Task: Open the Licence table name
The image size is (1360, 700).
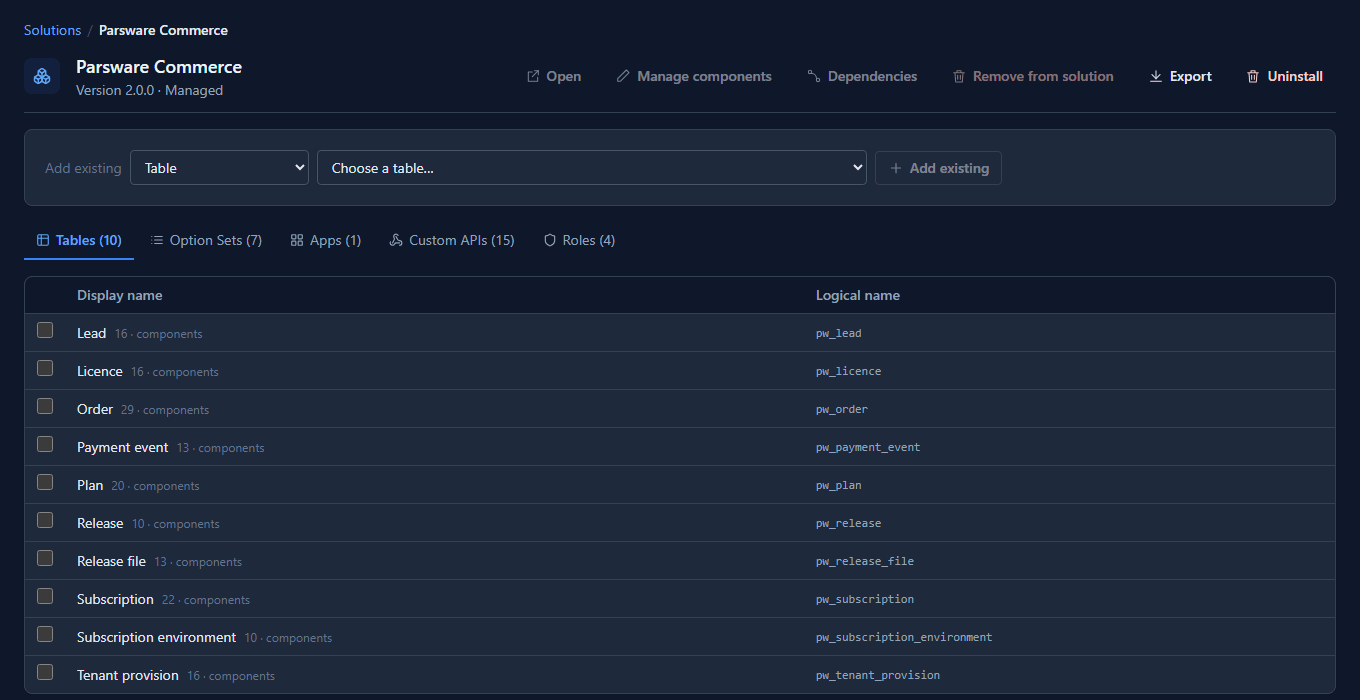Action: (100, 371)
